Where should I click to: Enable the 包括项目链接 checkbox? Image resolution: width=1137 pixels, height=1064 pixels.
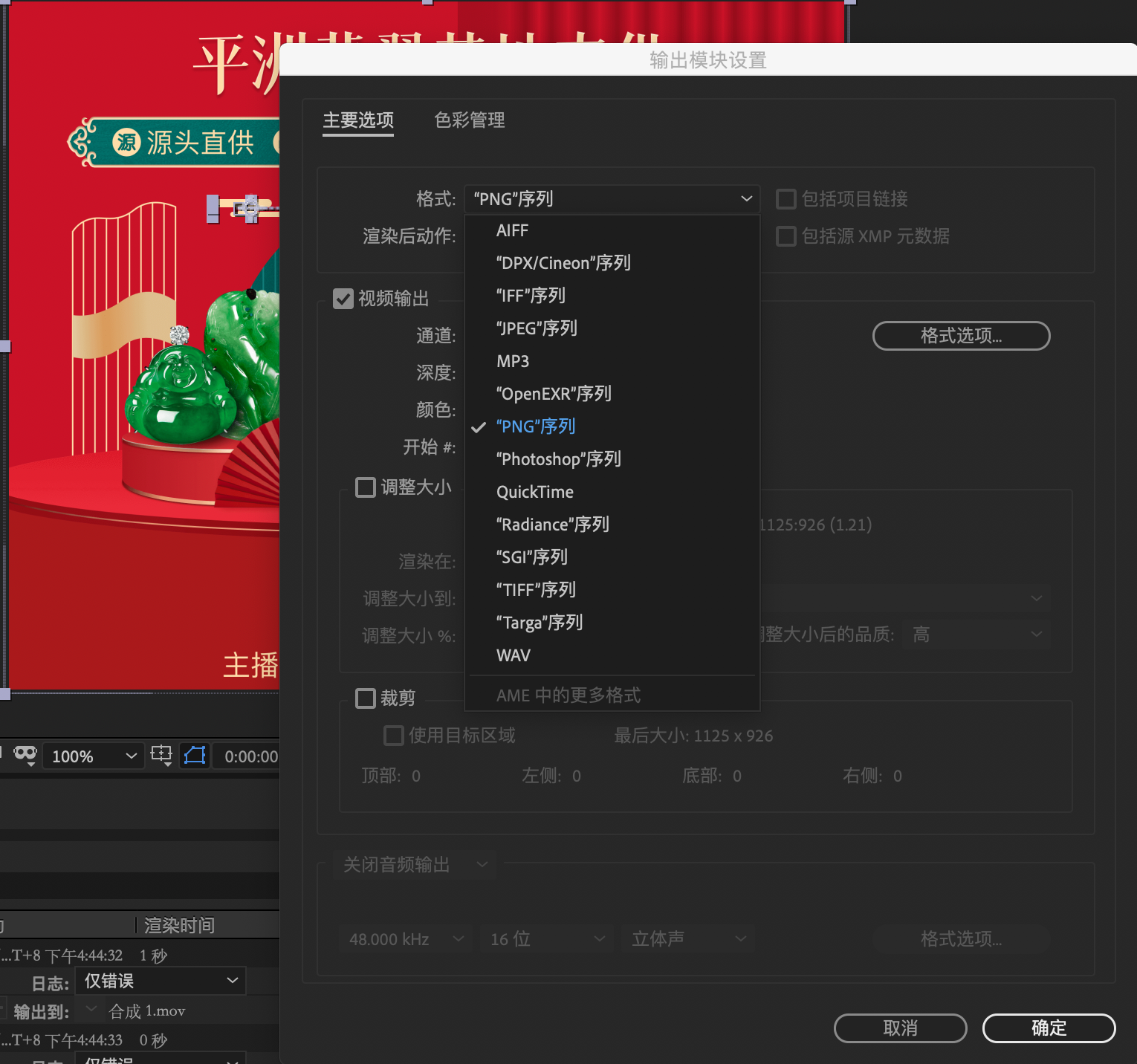(x=785, y=198)
